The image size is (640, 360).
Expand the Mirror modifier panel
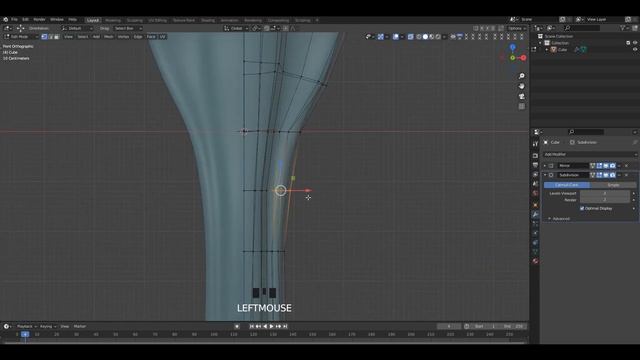pos(545,166)
